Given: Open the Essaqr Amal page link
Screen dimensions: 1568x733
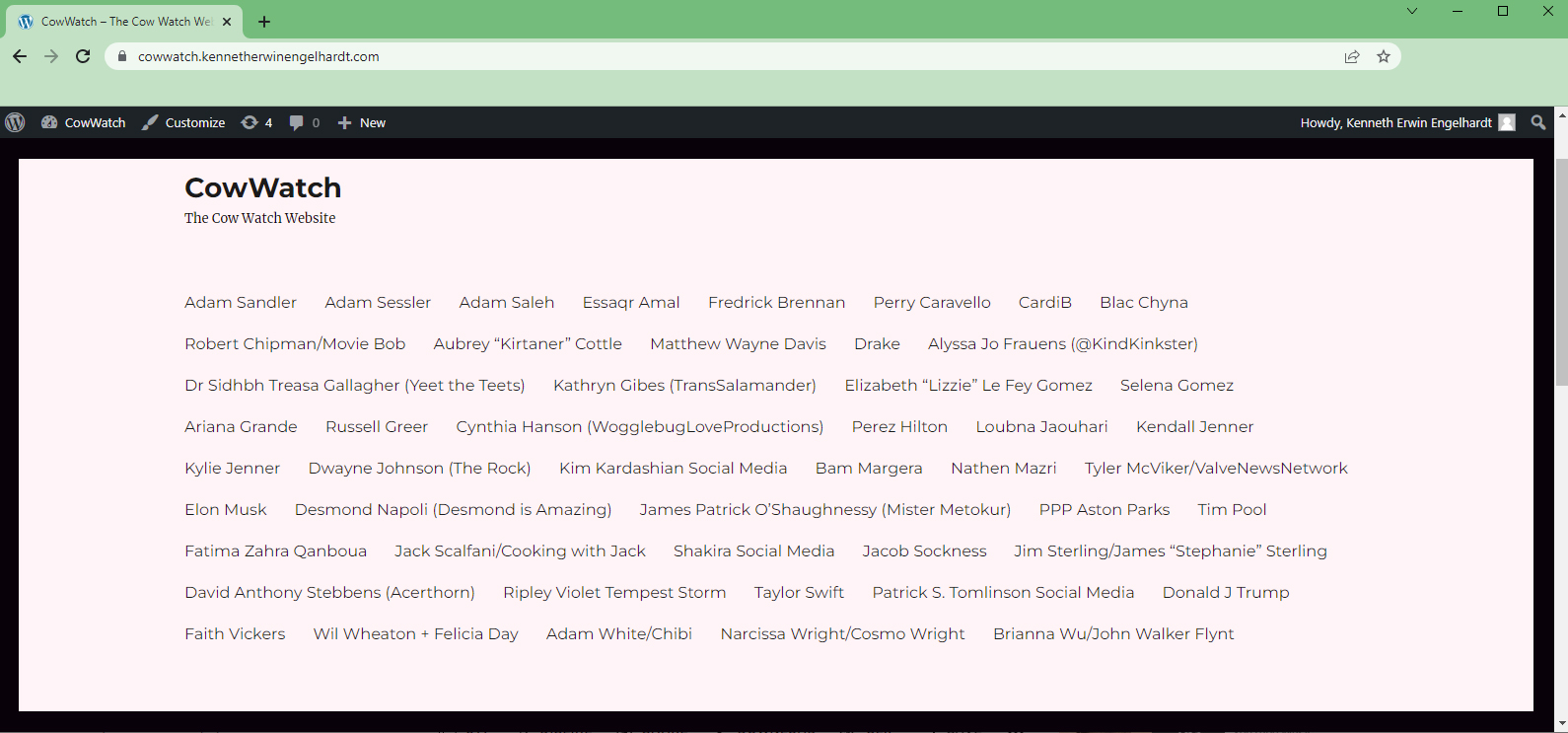Looking at the screenshot, I should point(631,302).
